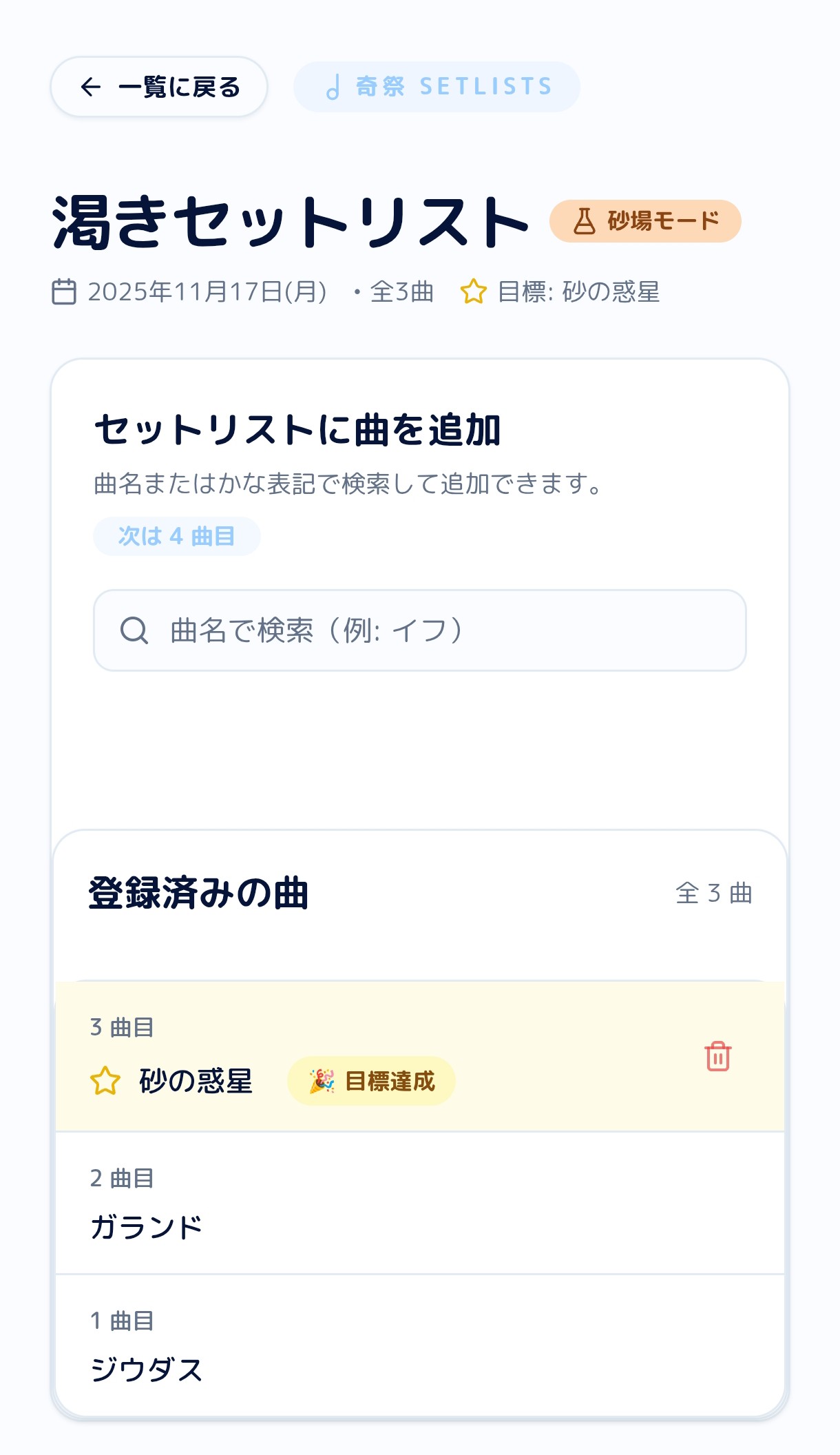Go back via 一覧に戻る button
Viewport: 840px width, 1455px height.
(x=159, y=87)
